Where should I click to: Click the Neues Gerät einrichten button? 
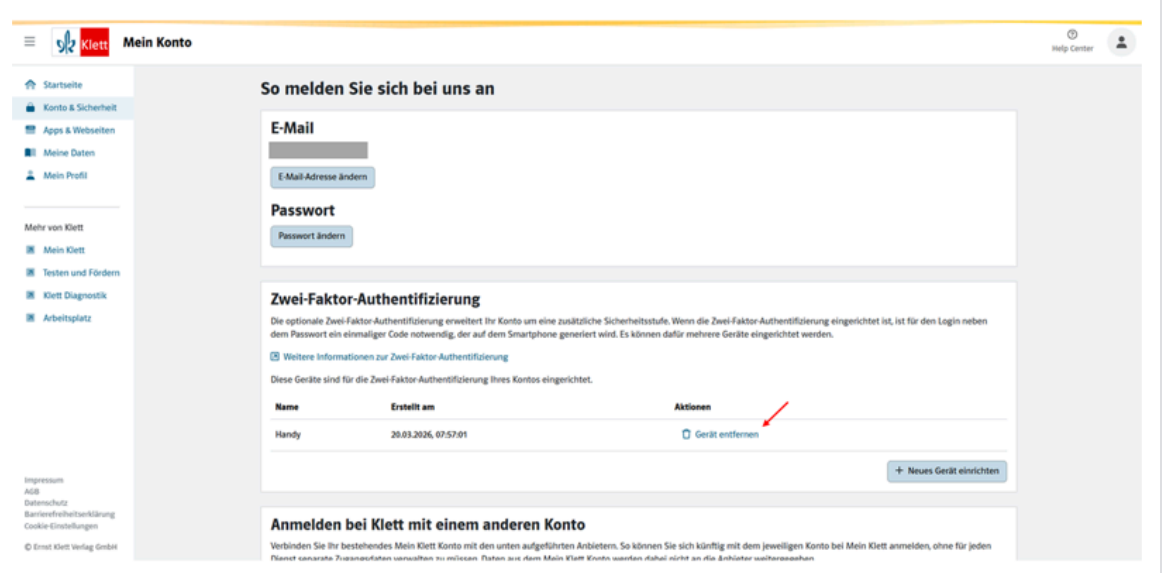(x=947, y=471)
